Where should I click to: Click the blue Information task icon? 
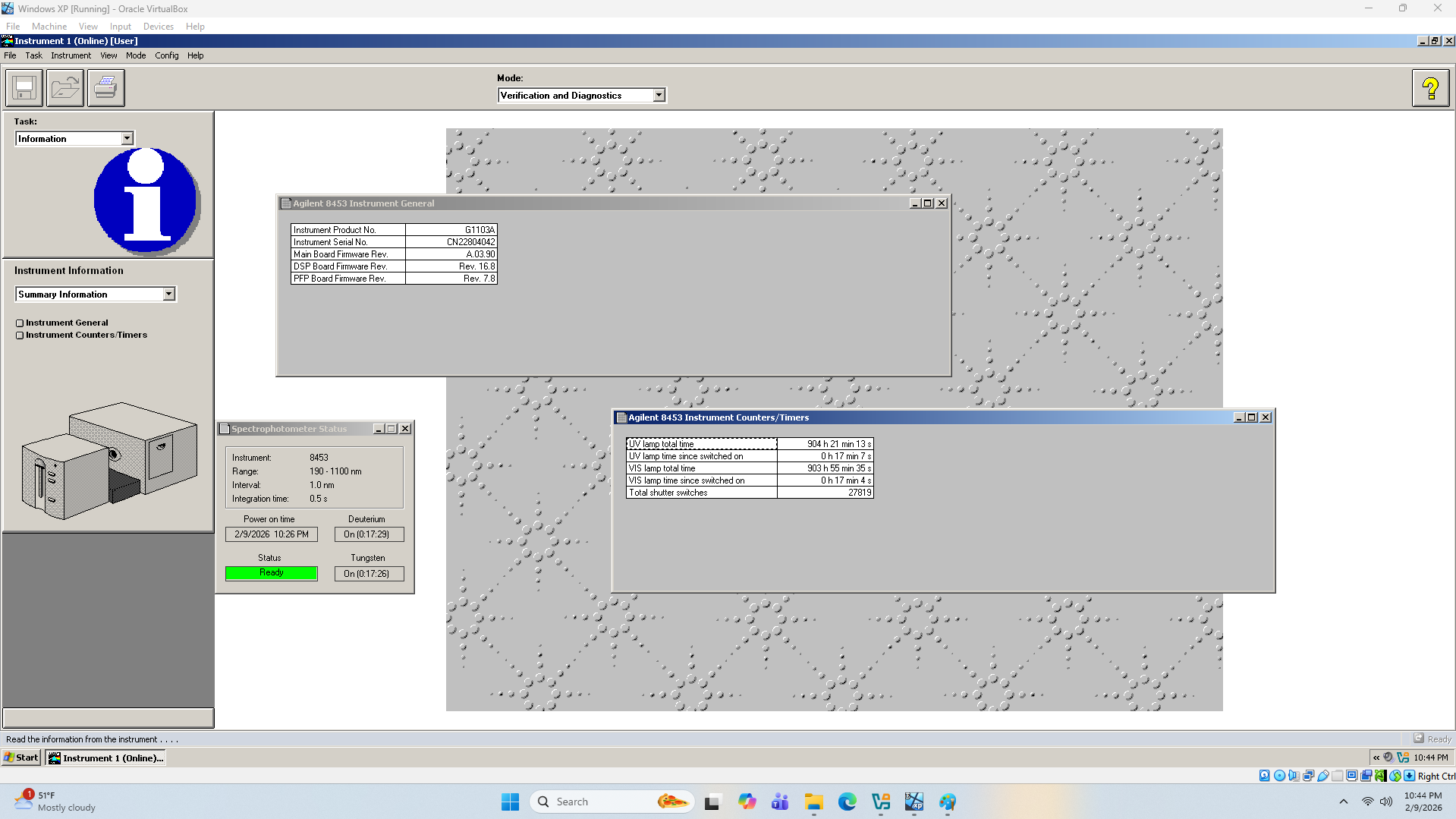tap(146, 200)
